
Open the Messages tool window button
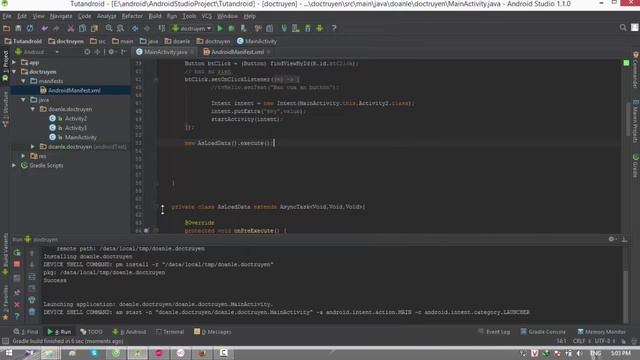point(213,332)
